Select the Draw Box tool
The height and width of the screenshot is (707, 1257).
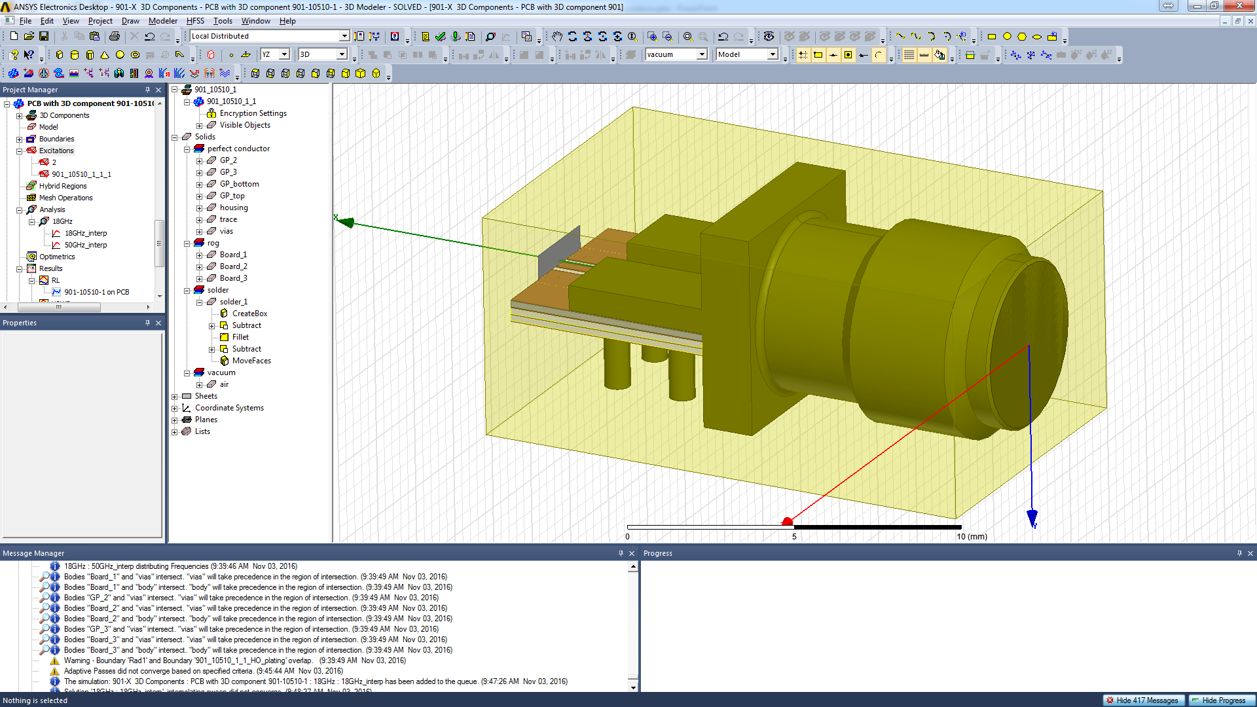59,54
